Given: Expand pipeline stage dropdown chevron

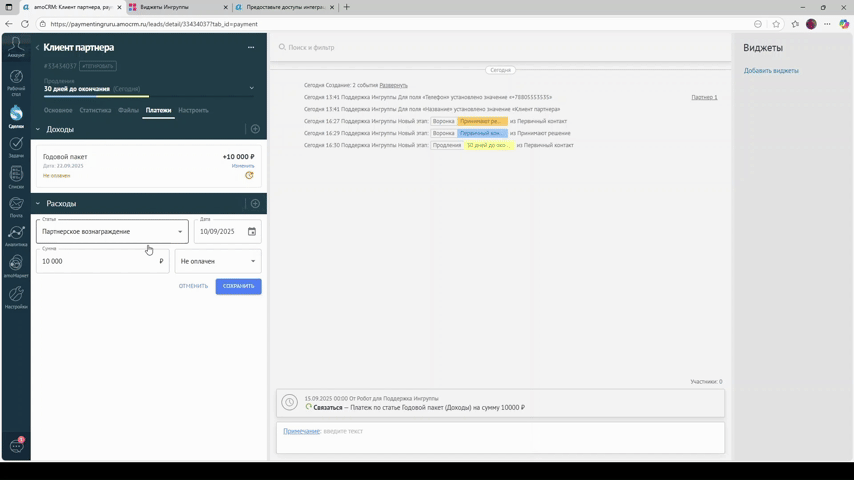Looking at the screenshot, I should click(x=252, y=88).
